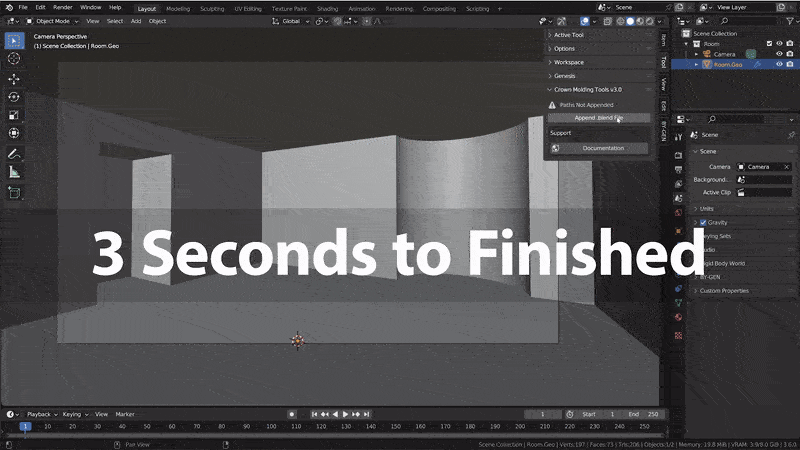Viewport: 800px width, 450px height.
Task: Toggle the Gravity checkbox
Action: point(703,222)
